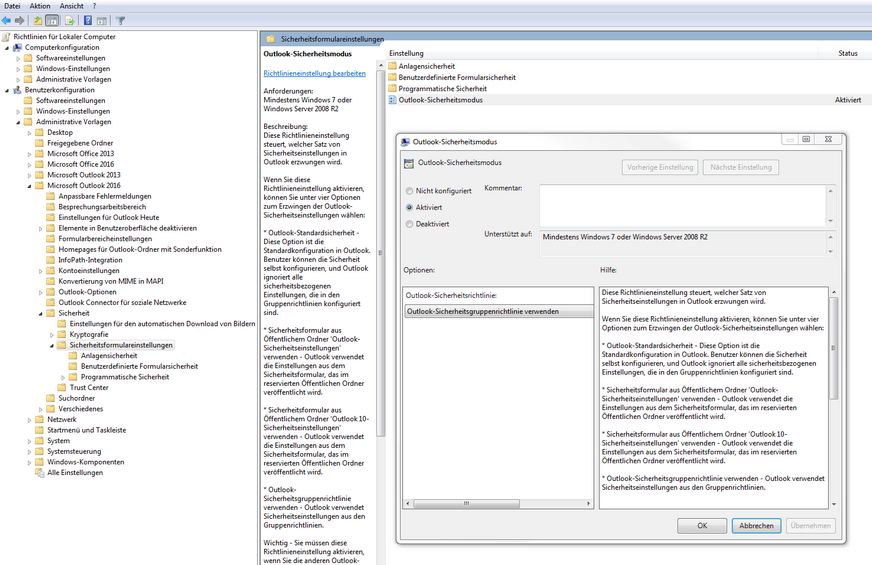Click the Nächste Einstellung button

[x=741, y=167]
